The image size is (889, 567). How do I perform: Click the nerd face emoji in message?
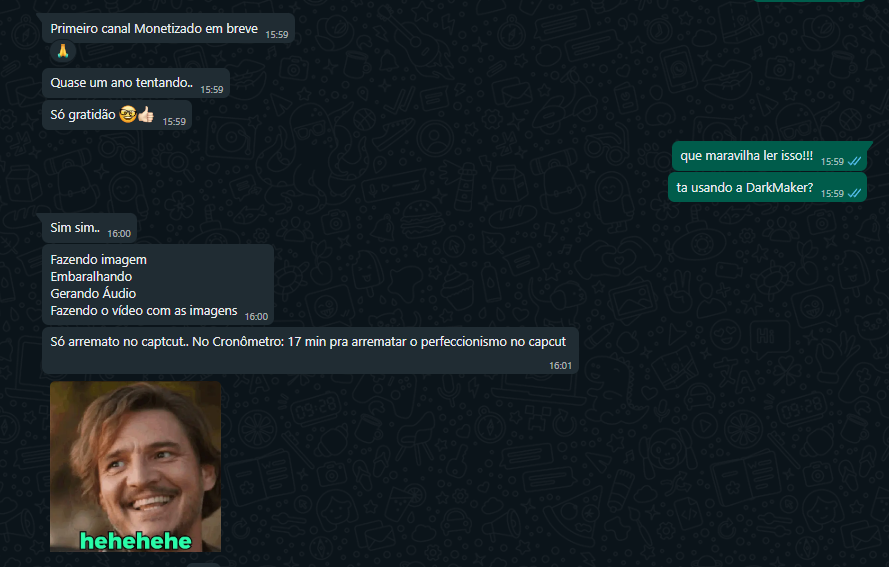[128, 115]
